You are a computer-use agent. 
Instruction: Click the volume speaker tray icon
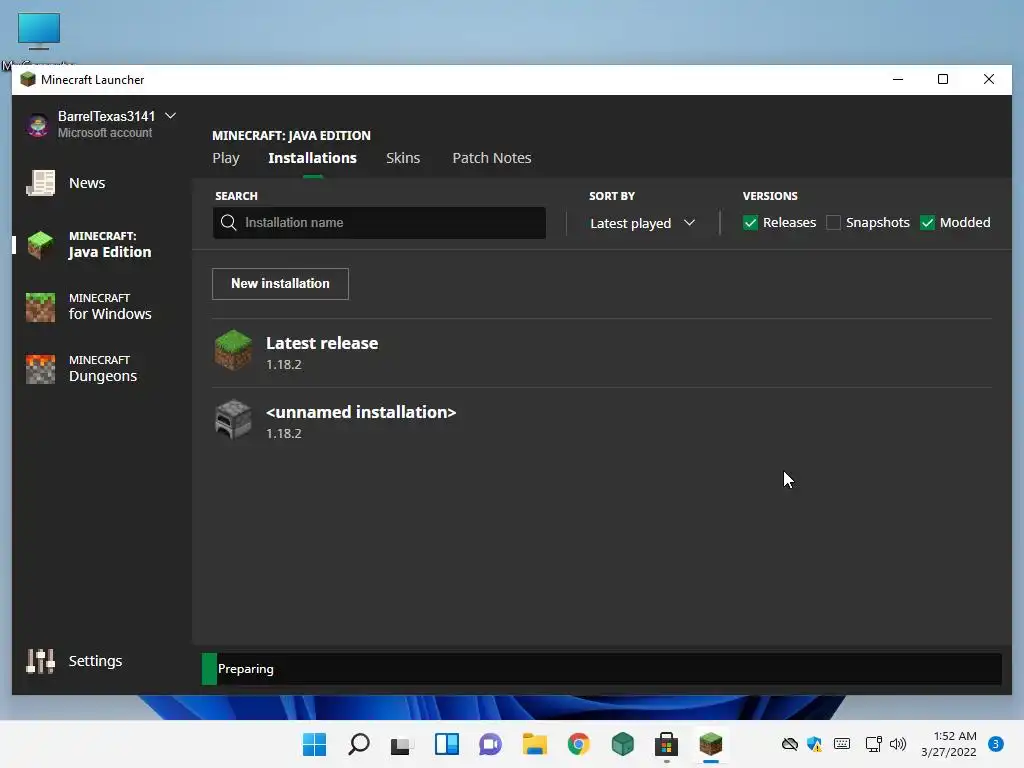(898, 744)
